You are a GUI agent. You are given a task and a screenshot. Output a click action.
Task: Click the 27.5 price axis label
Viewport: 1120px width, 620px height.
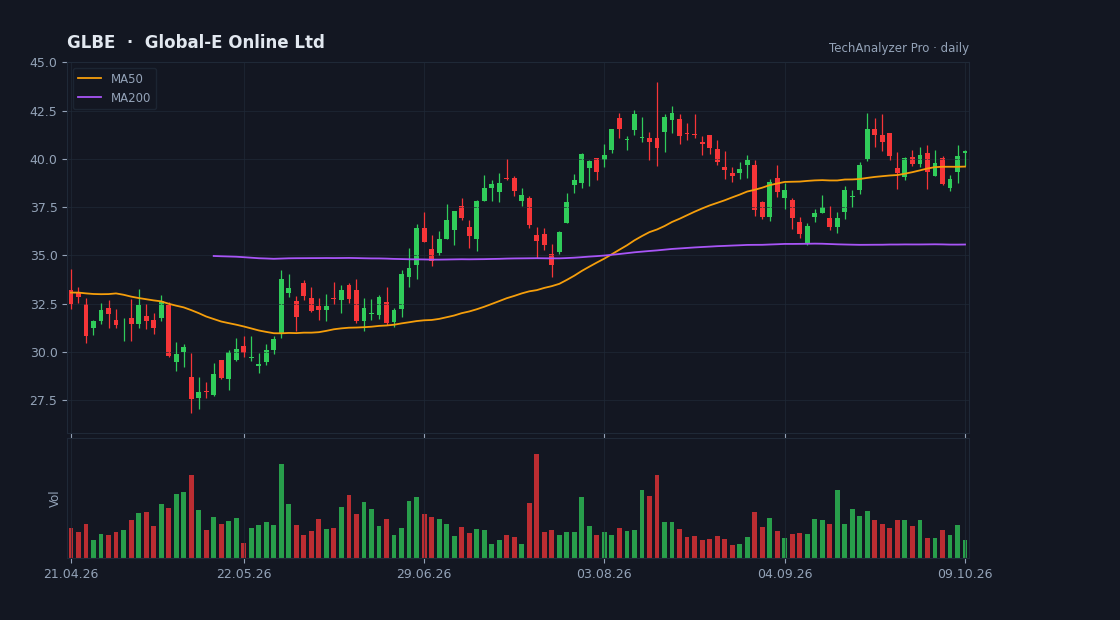pyautogui.click(x=44, y=401)
